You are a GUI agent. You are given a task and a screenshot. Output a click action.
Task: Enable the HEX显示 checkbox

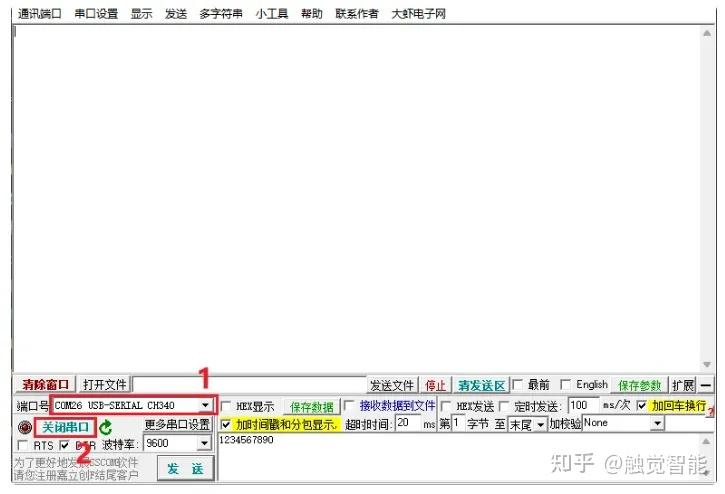coord(226,407)
